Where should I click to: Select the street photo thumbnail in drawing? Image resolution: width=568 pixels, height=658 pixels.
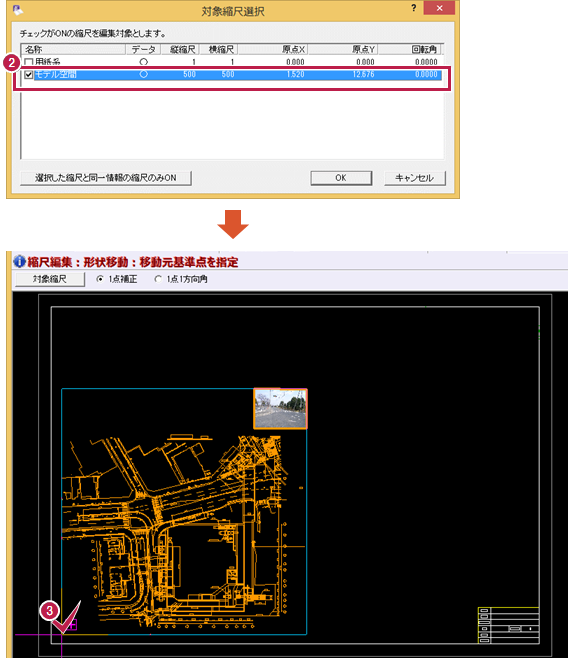pos(281,409)
